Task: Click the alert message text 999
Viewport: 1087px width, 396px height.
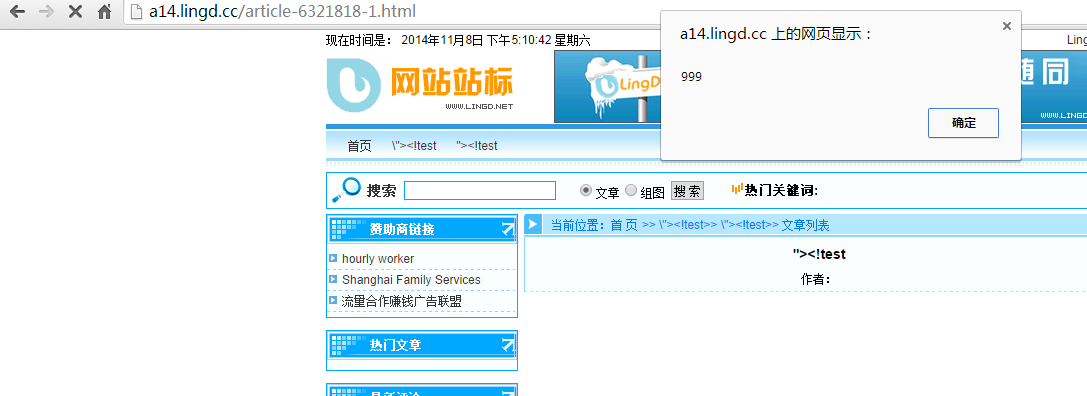Action: click(691, 76)
